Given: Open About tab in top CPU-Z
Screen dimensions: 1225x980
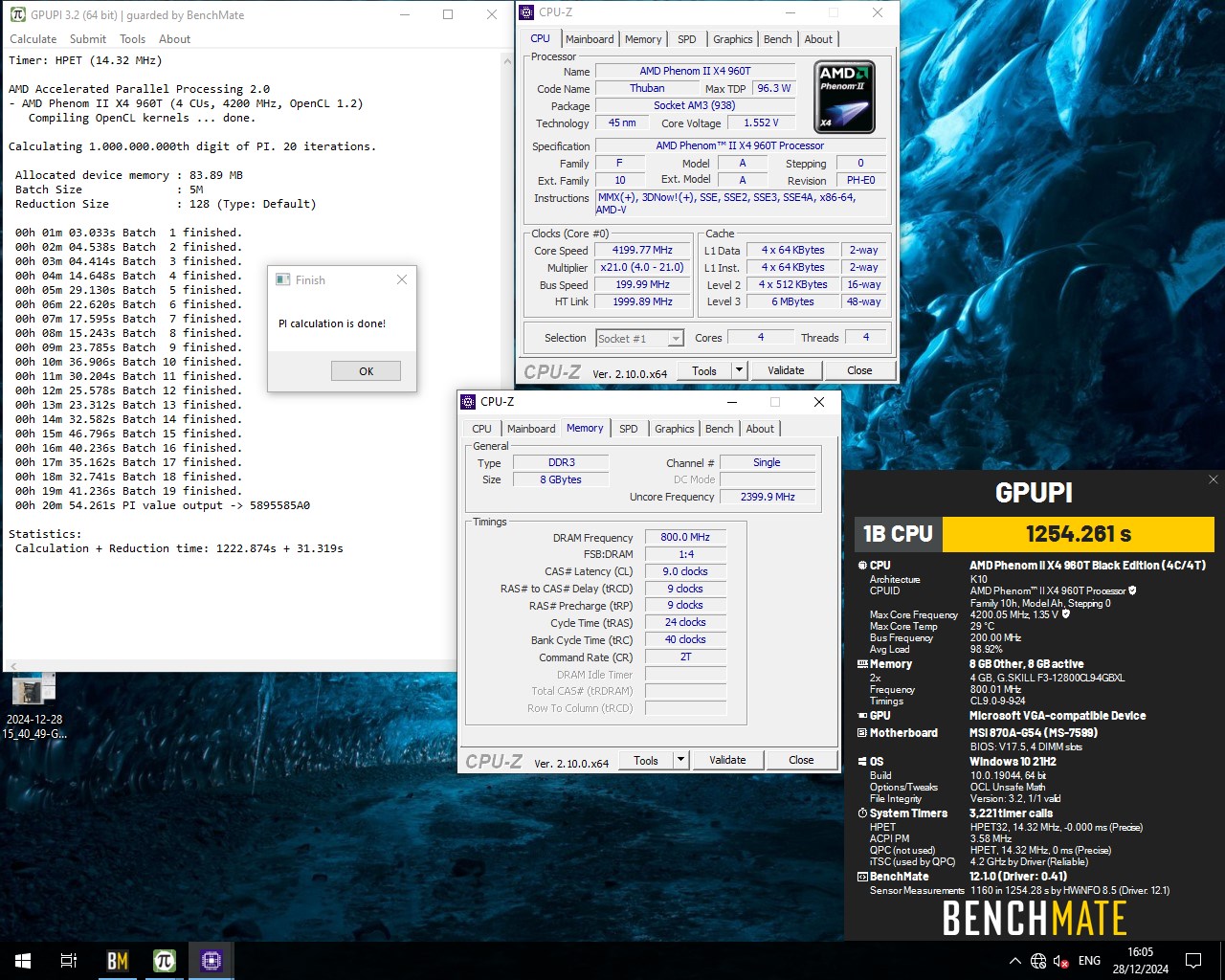Looking at the screenshot, I should tap(818, 39).
